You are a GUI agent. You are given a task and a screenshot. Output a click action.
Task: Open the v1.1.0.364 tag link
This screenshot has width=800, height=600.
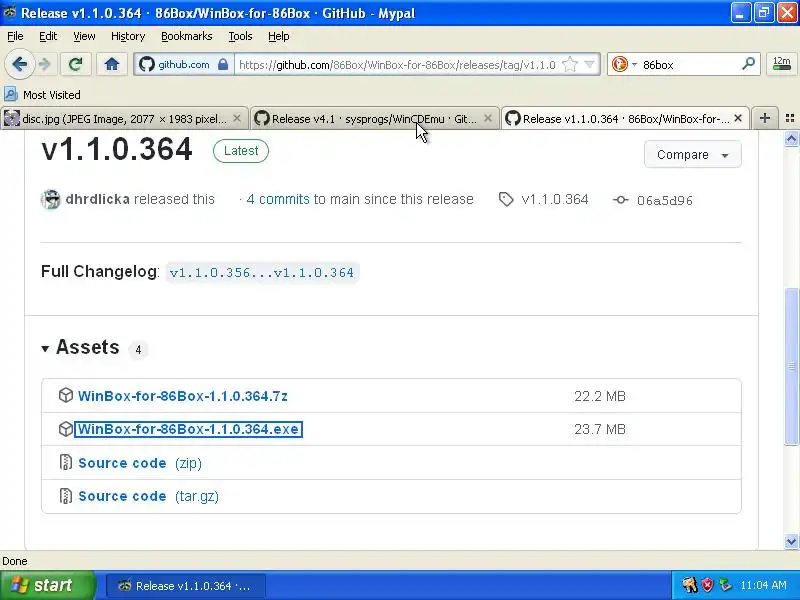pos(555,199)
